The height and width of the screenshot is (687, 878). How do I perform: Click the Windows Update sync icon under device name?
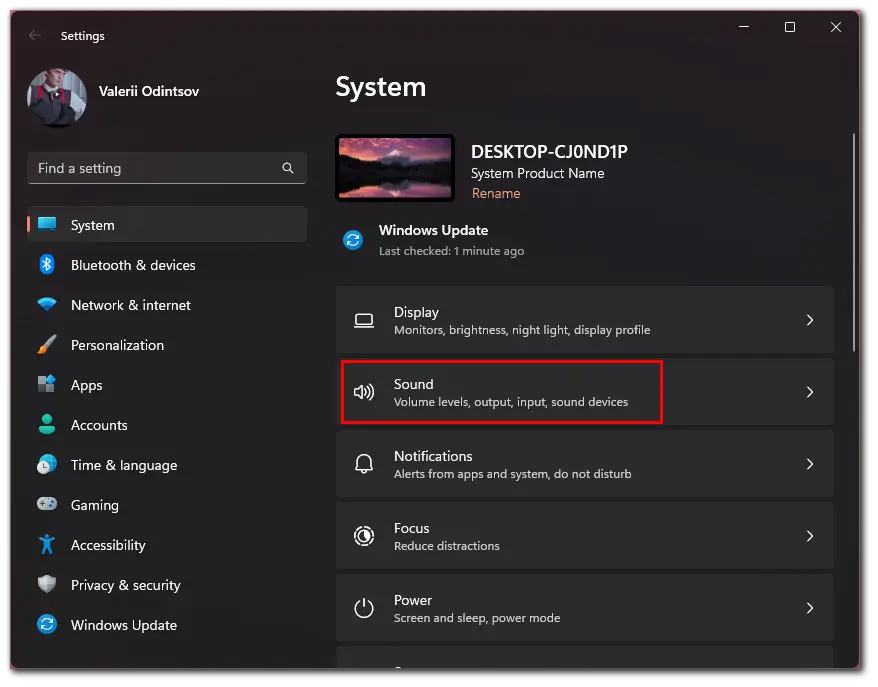pos(353,240)
